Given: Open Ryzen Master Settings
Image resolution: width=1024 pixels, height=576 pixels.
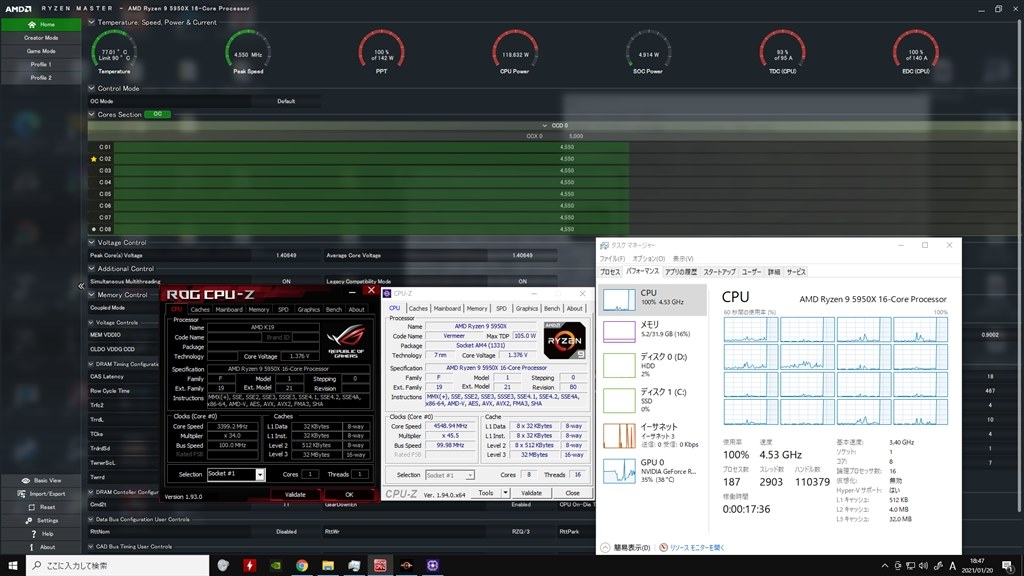Looking at the screenshot, I should point(41,520).
